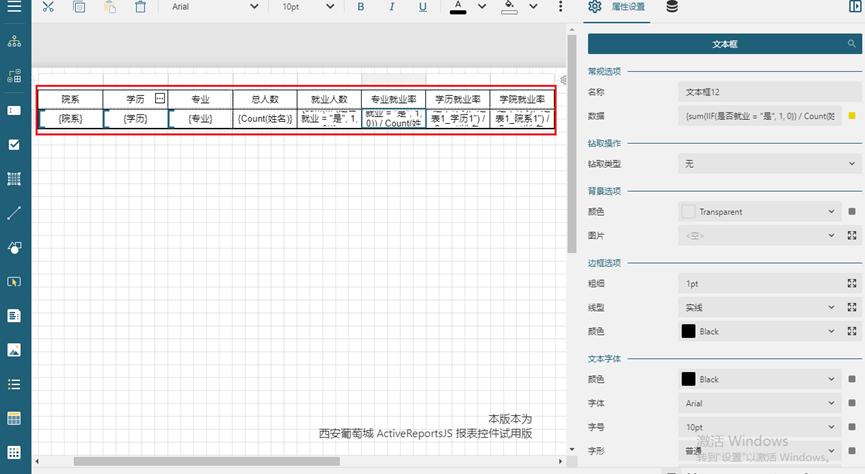Image resolution: width=865 pixels, height=474 pixels.
Task: Expand border width per-side settings
Action: point(852,284)
